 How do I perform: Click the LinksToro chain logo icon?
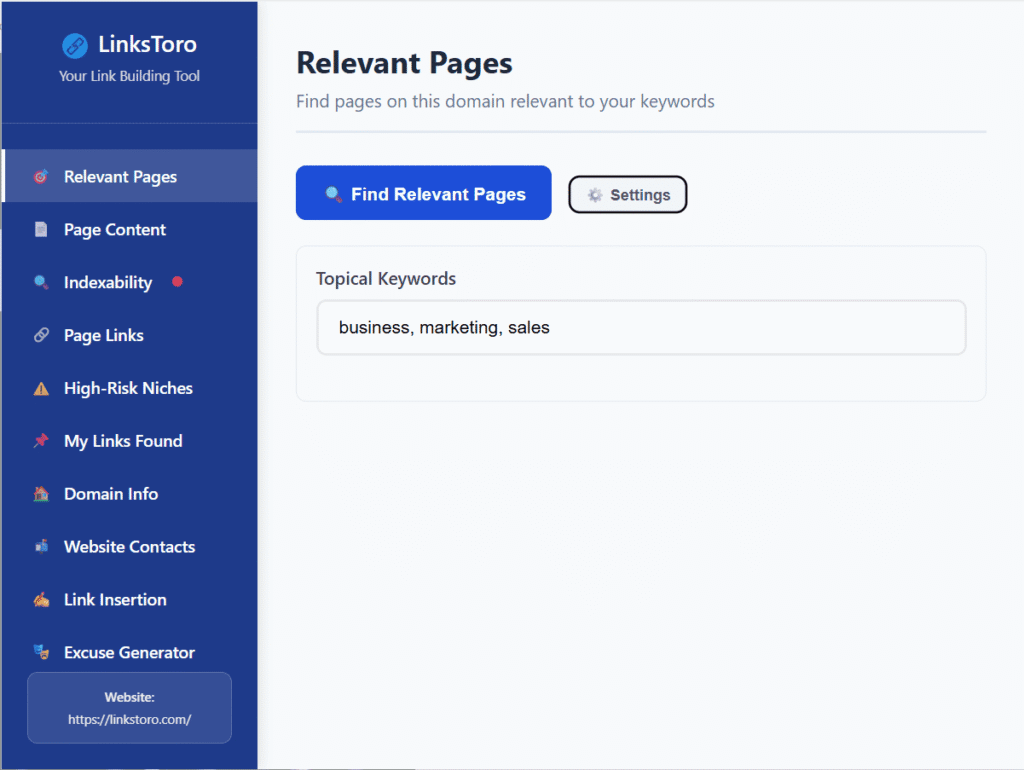click(x=75, y=45)
